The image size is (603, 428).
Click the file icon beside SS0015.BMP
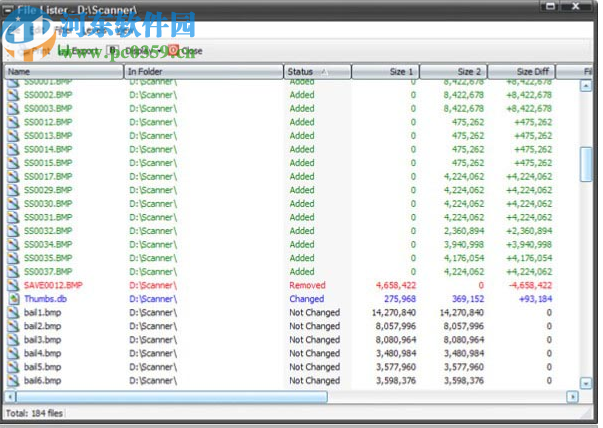(13, 163)
